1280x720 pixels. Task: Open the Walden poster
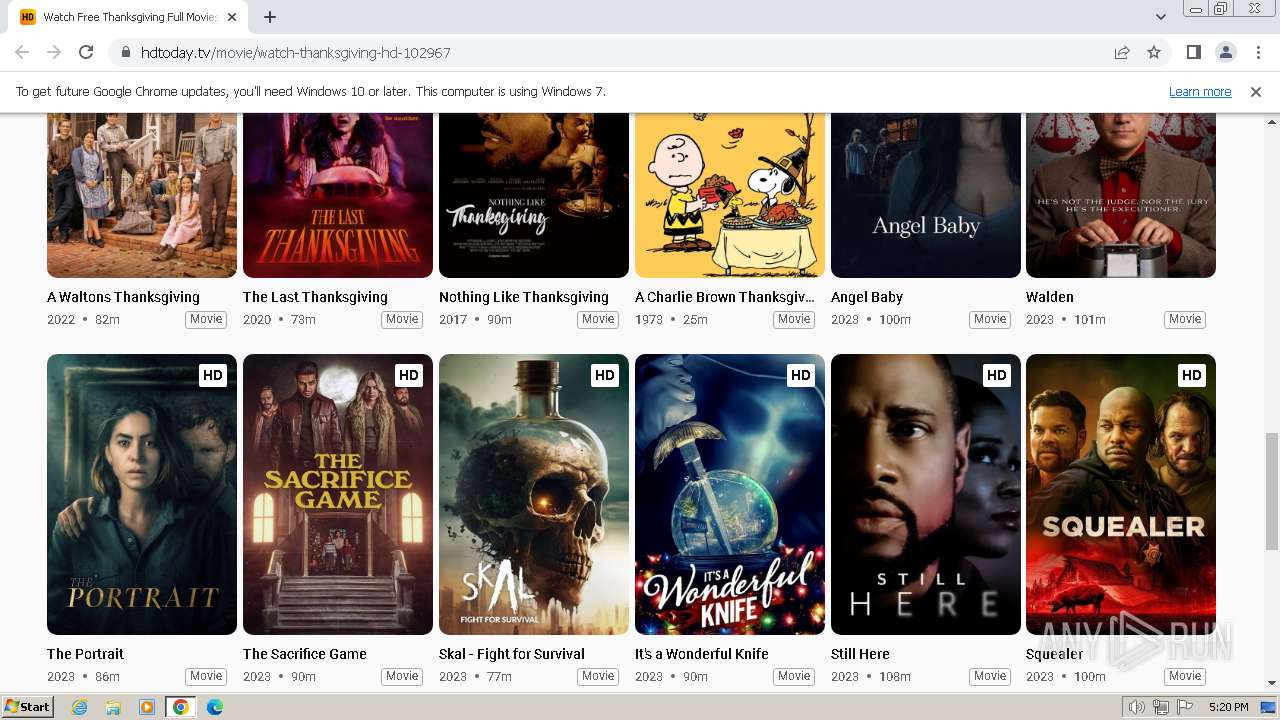click(1121, 195)
